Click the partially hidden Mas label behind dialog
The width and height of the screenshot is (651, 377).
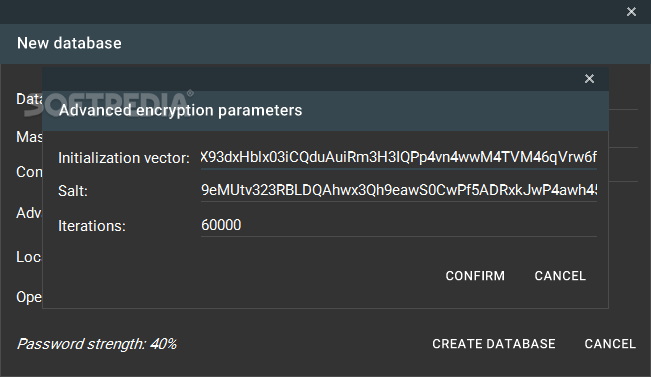tap(29, 137)
